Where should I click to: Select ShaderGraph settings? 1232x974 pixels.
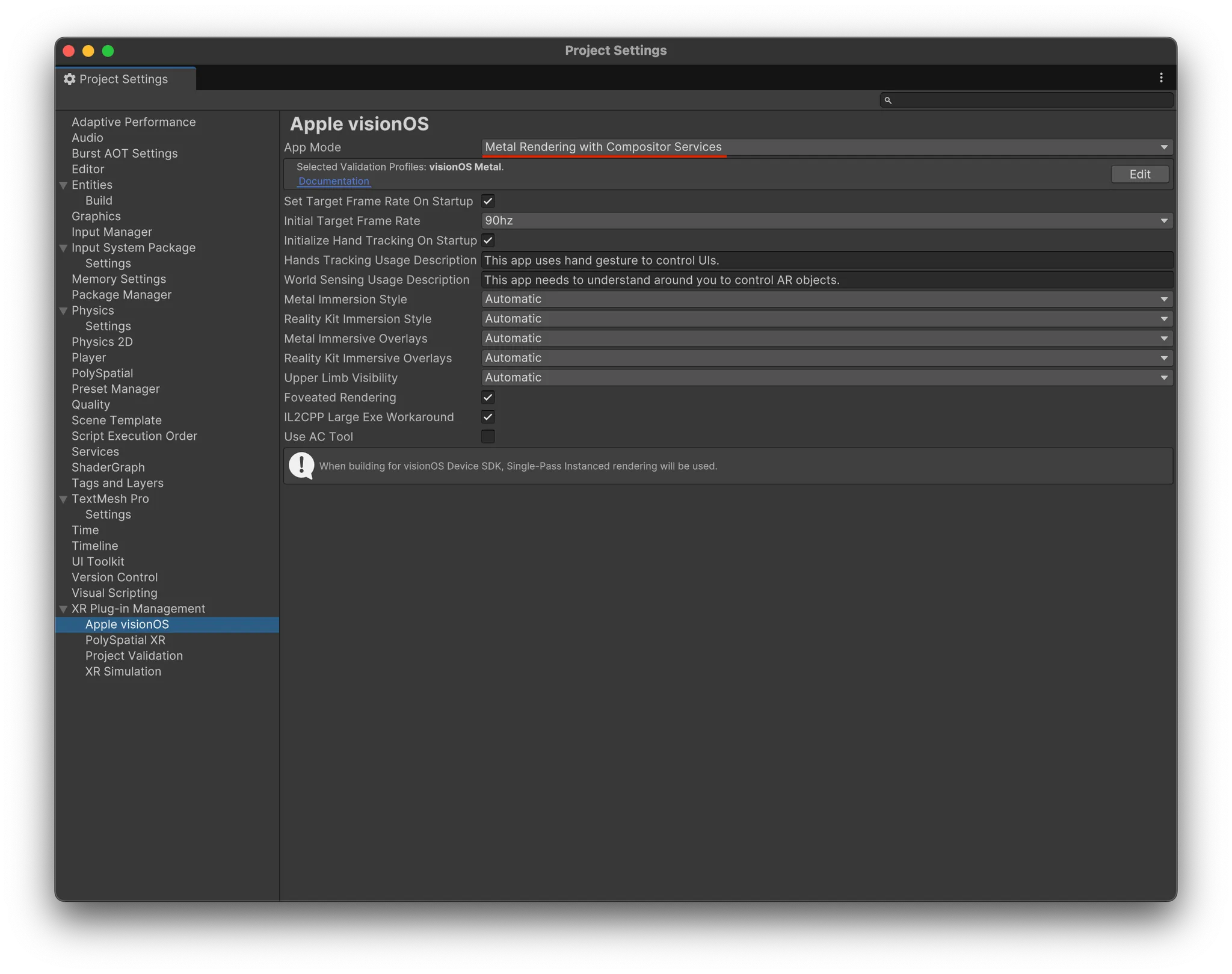pos(108,467)
